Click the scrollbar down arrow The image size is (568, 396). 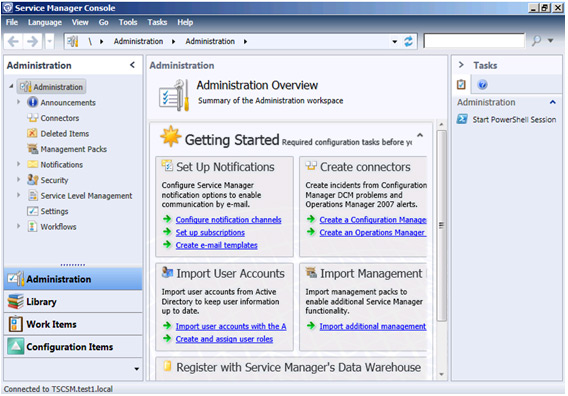click(441, 375)
